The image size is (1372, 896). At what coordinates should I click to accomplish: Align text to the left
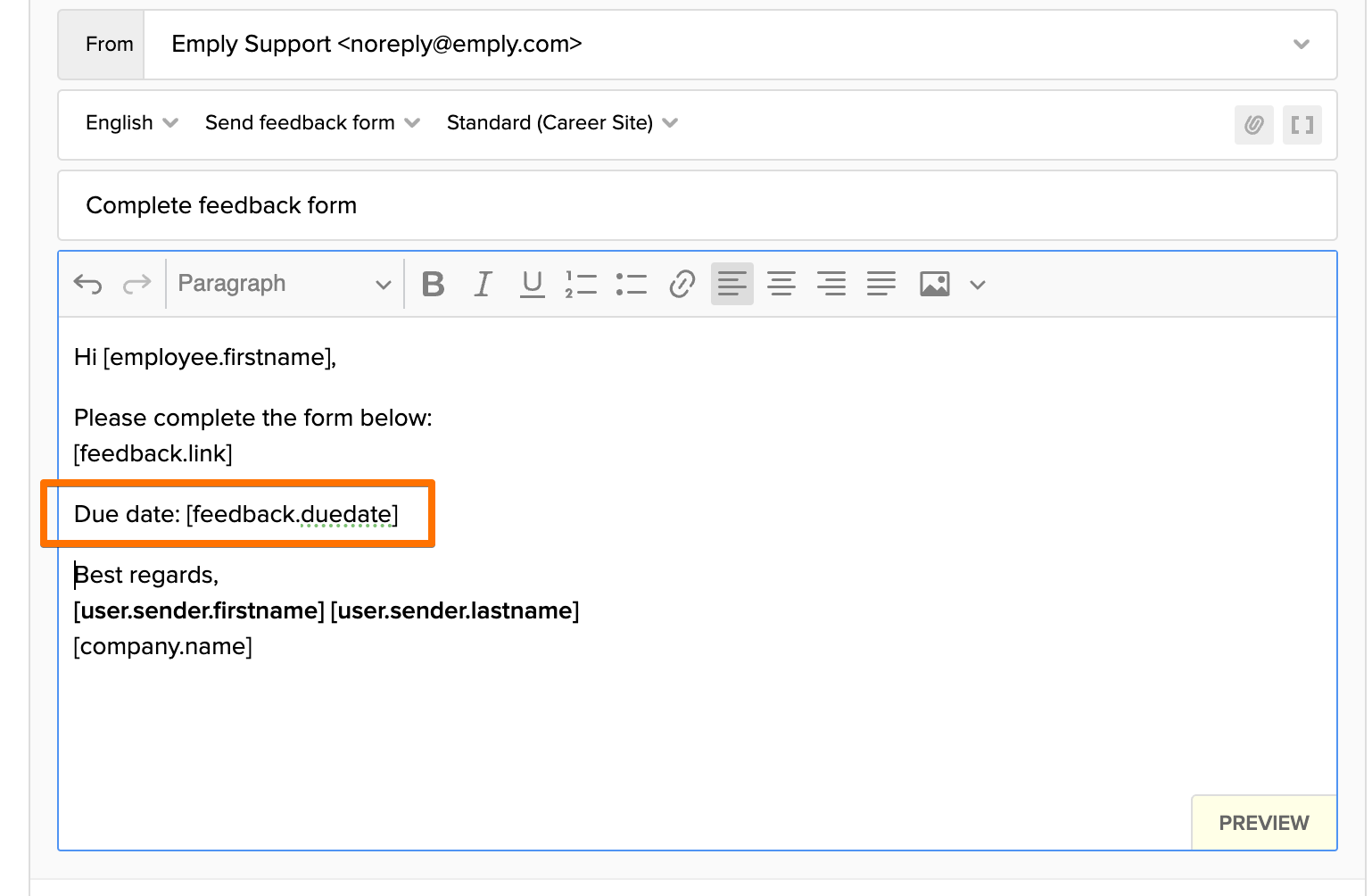click(731, 284)
